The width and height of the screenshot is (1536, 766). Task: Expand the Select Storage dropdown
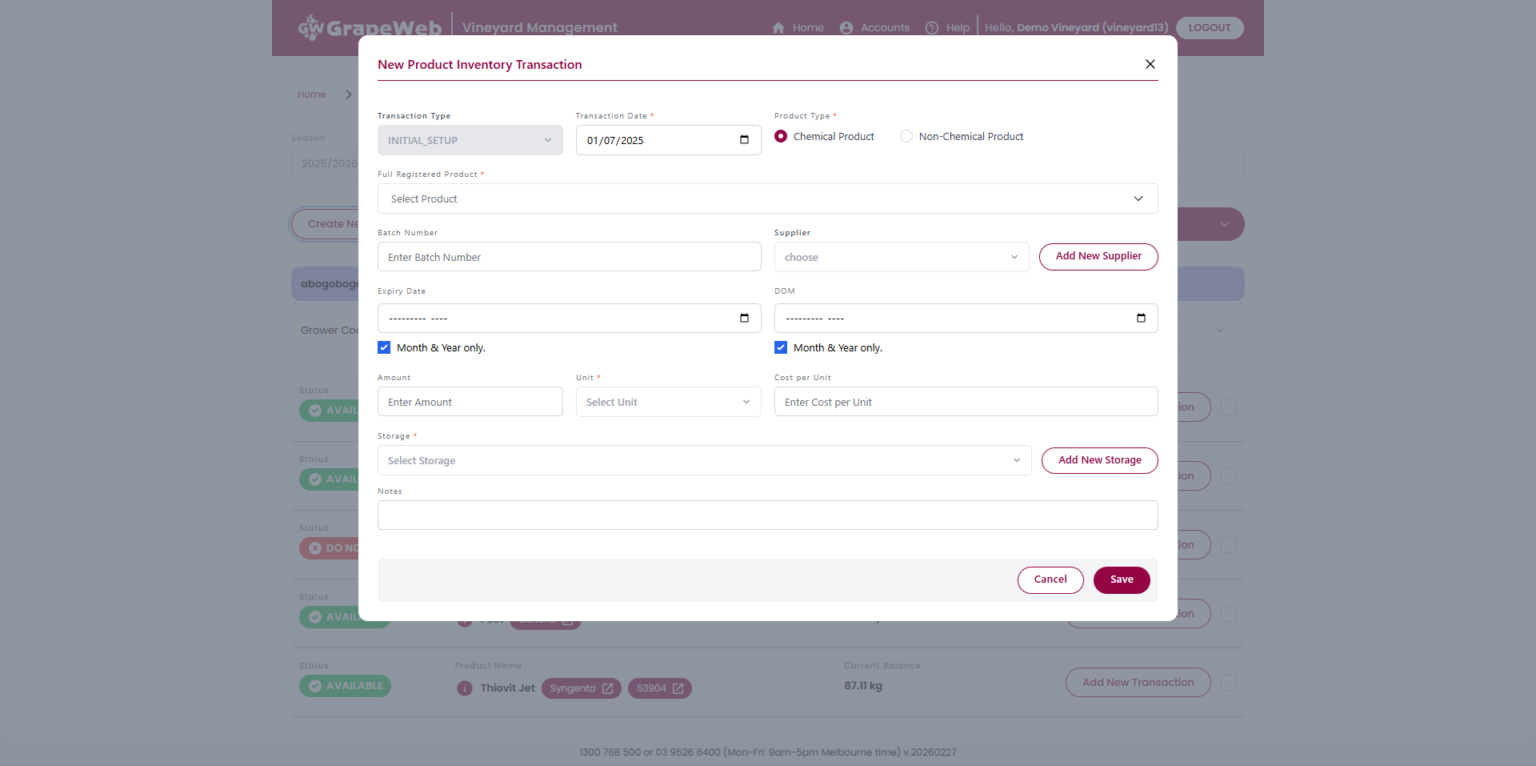(704, 461)
